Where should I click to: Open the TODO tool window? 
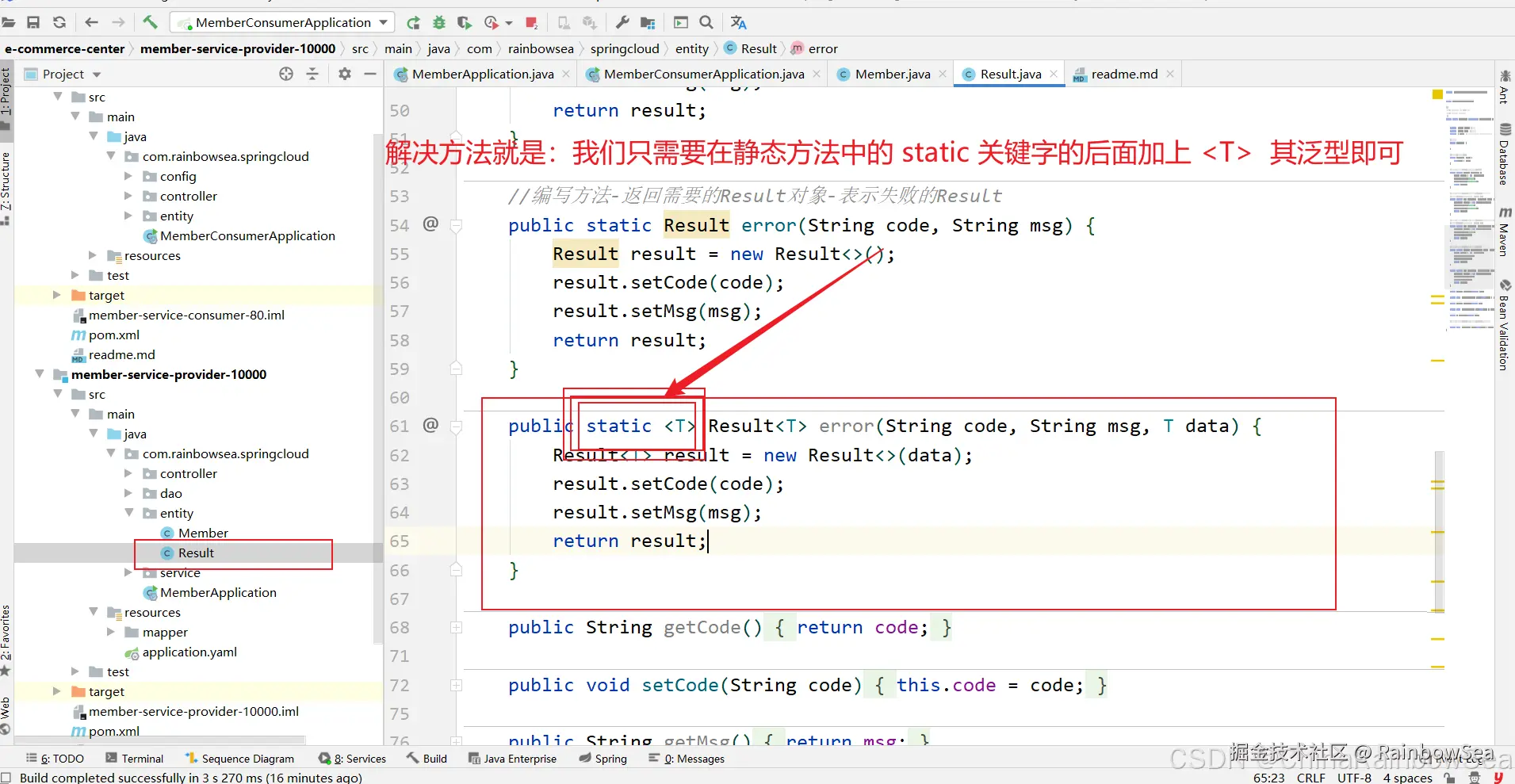coord(55,759)
